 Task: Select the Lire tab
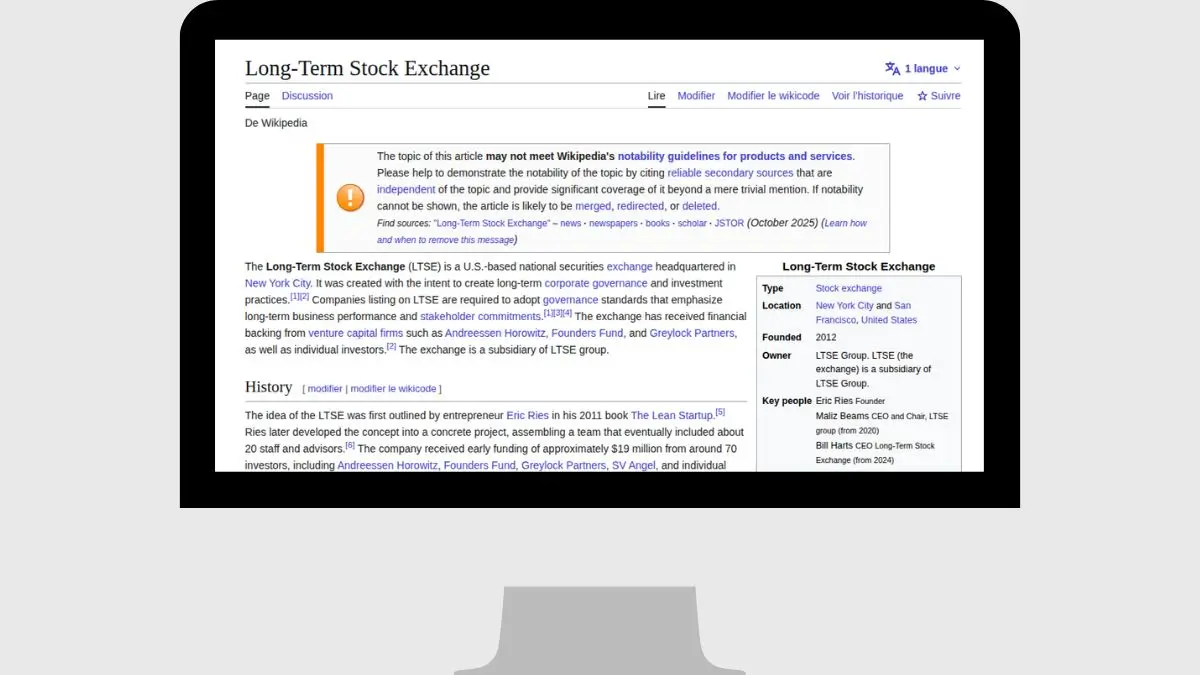(656, 96)
